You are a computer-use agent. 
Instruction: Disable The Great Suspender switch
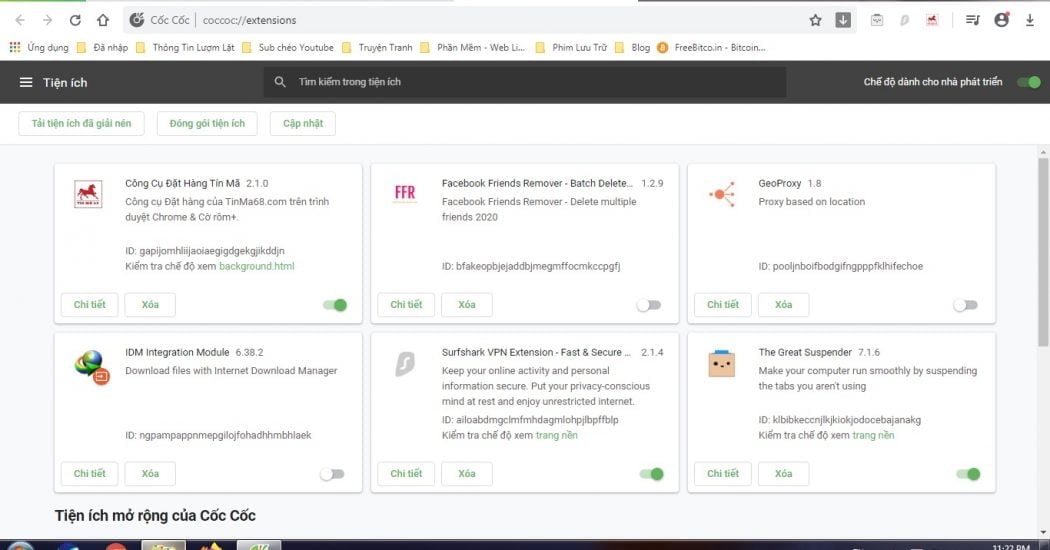coord(968,474)
